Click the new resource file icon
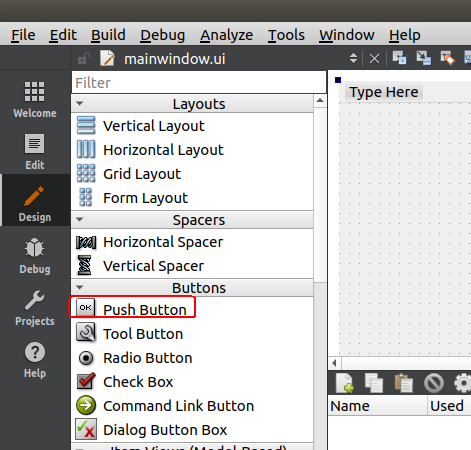The height and width of the screenshot is (450, 471). click(345, 383)
